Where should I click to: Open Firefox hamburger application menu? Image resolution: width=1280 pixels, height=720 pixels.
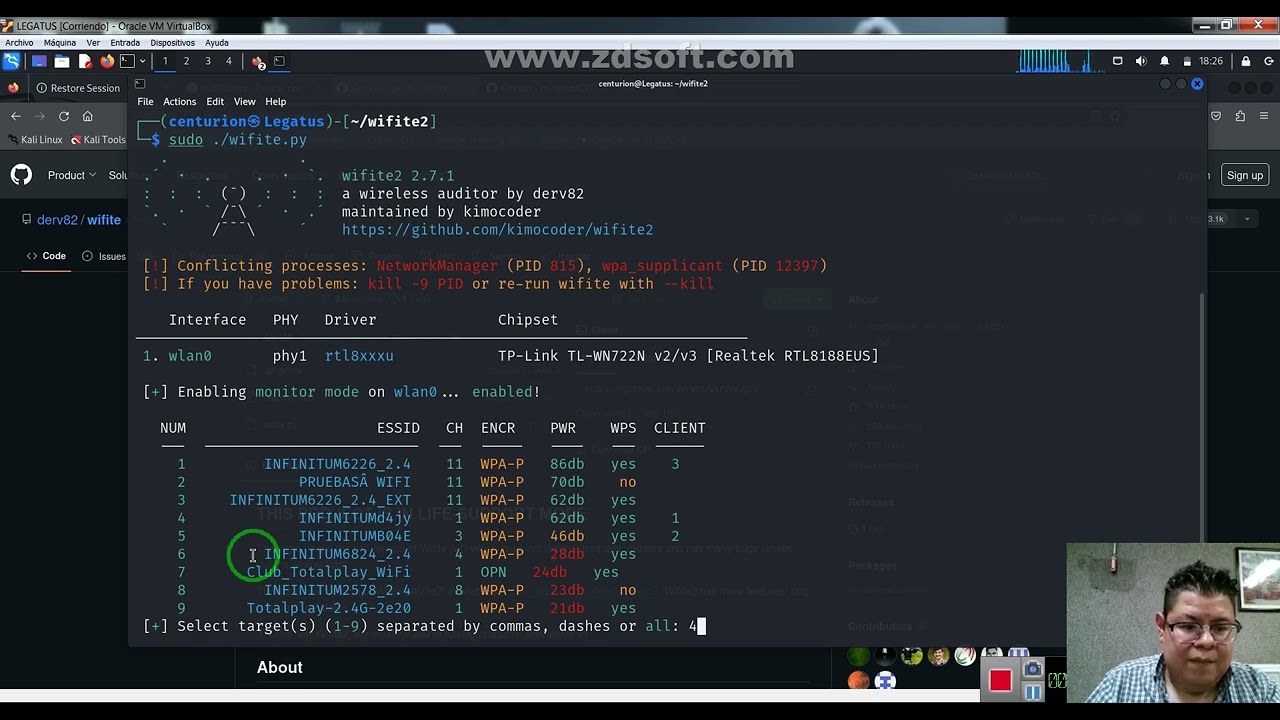tap(1264, 116)
